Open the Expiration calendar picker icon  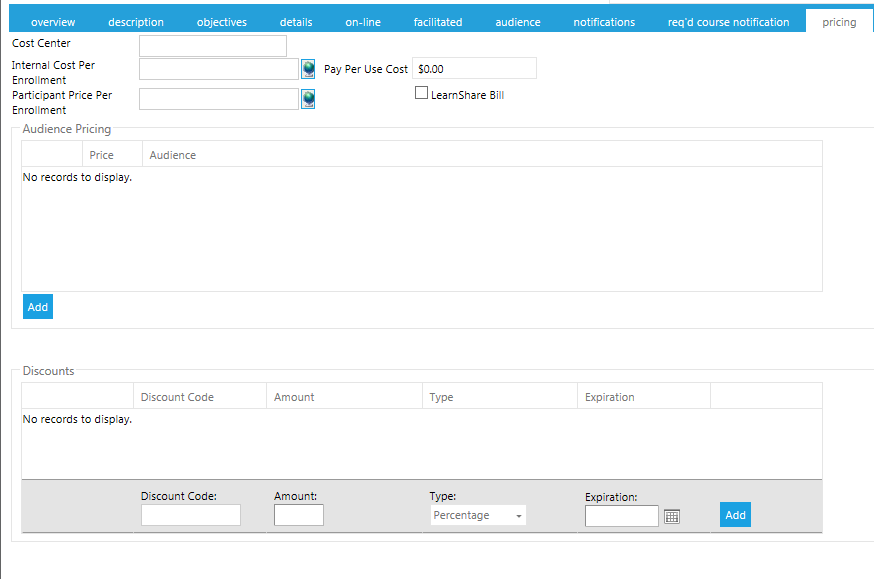(x=672, y=516)
